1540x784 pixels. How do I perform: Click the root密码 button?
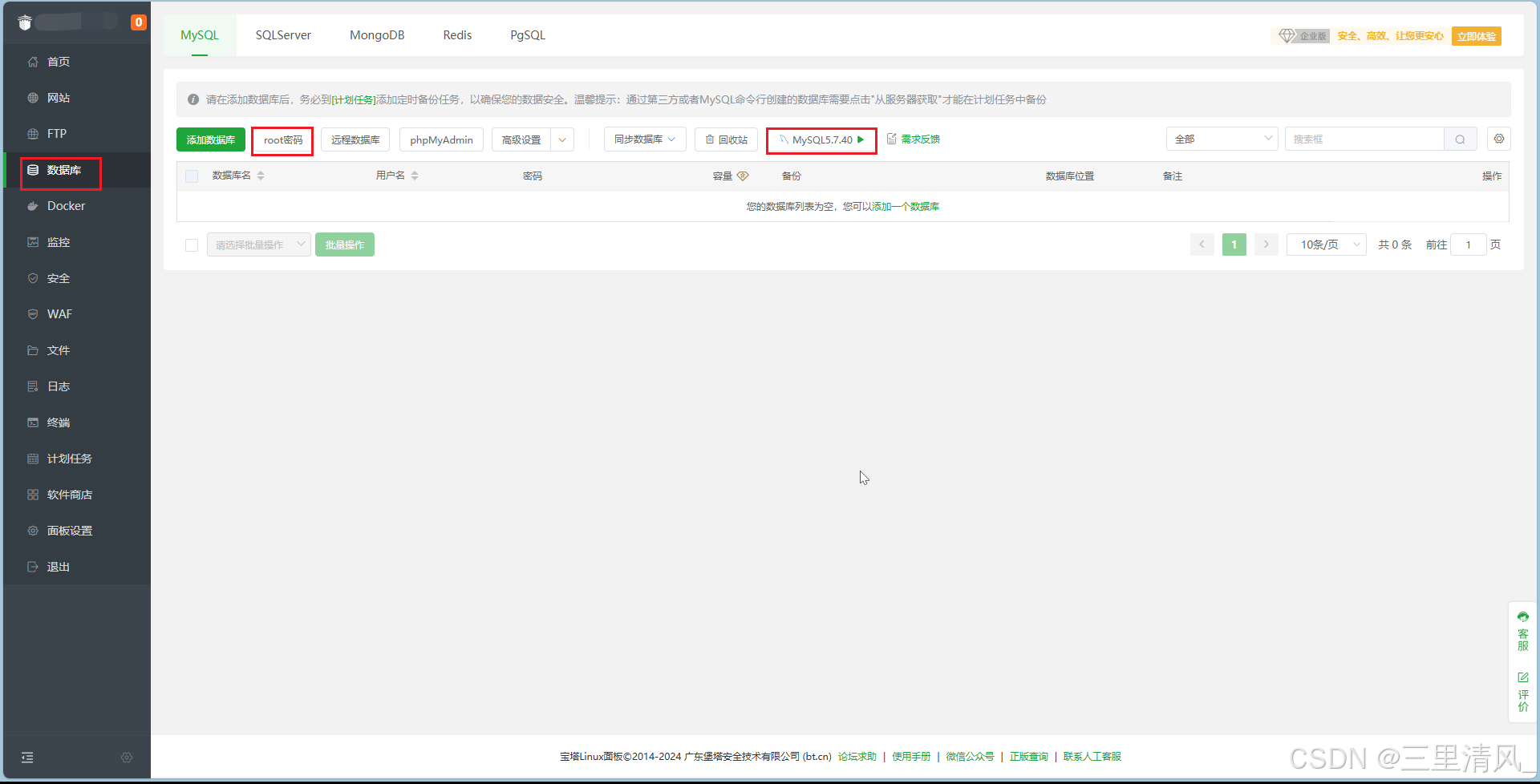282,140
